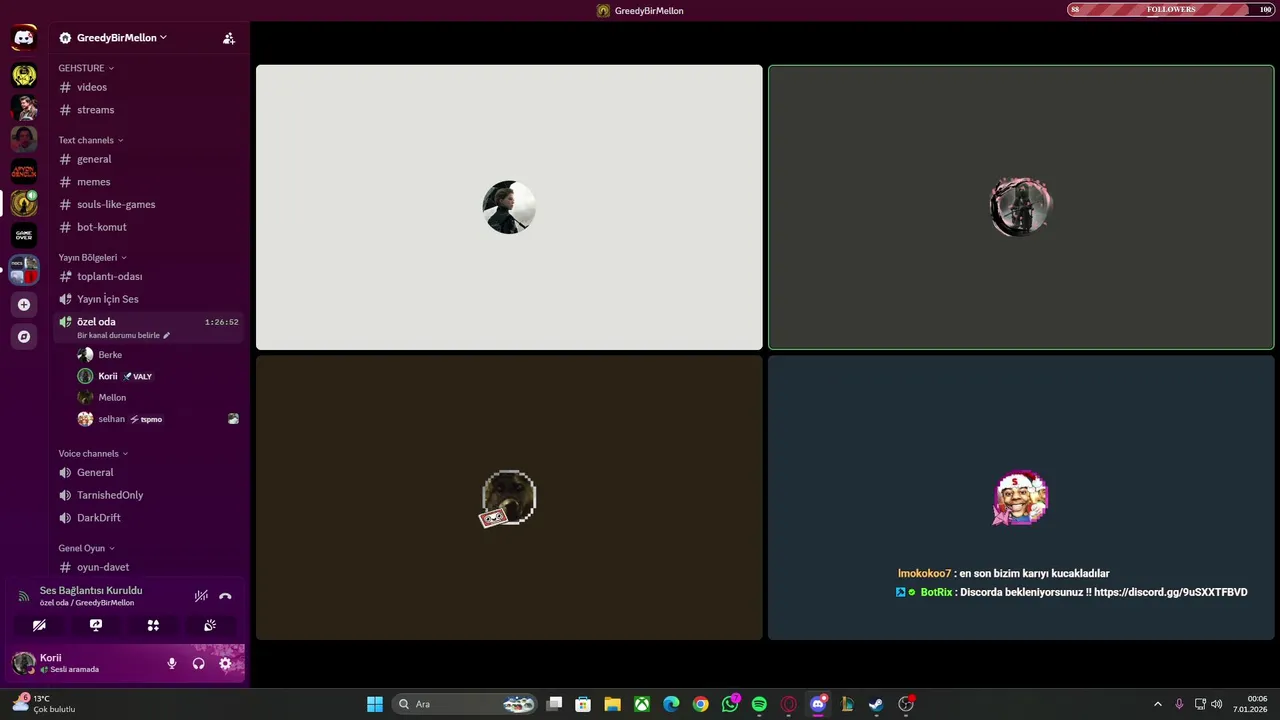Open Google Chrome from the taskbar
Screen dimensions: 1280x720
tap(701, 704)
